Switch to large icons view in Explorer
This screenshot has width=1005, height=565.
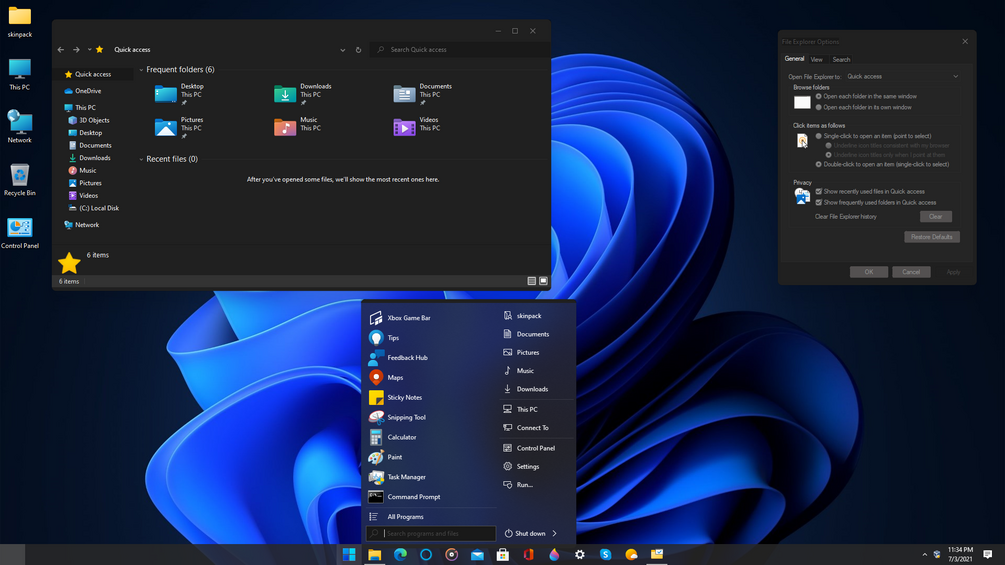(x=544, y=281)
